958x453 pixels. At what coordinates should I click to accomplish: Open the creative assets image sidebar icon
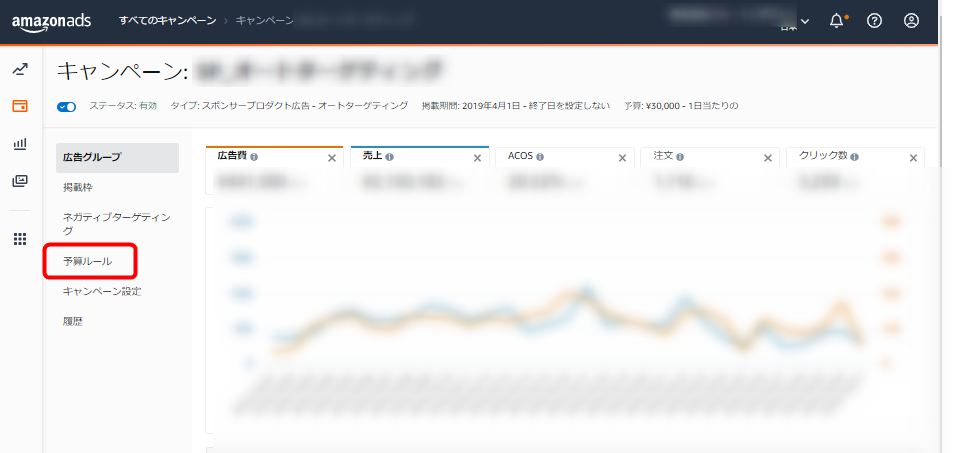coord(20,181)
